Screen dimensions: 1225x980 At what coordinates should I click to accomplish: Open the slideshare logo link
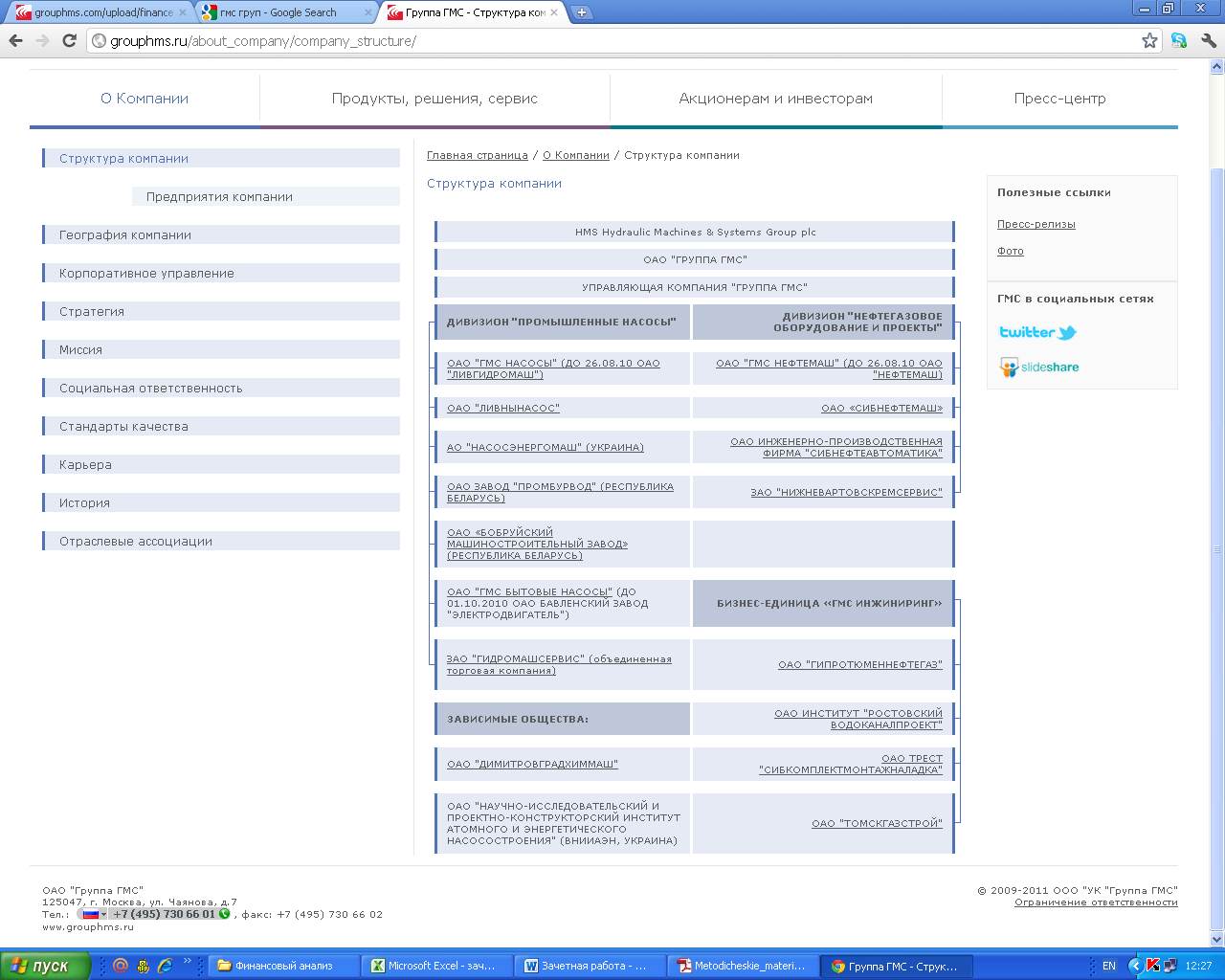pyautogui.click(x=1038, y=367)
